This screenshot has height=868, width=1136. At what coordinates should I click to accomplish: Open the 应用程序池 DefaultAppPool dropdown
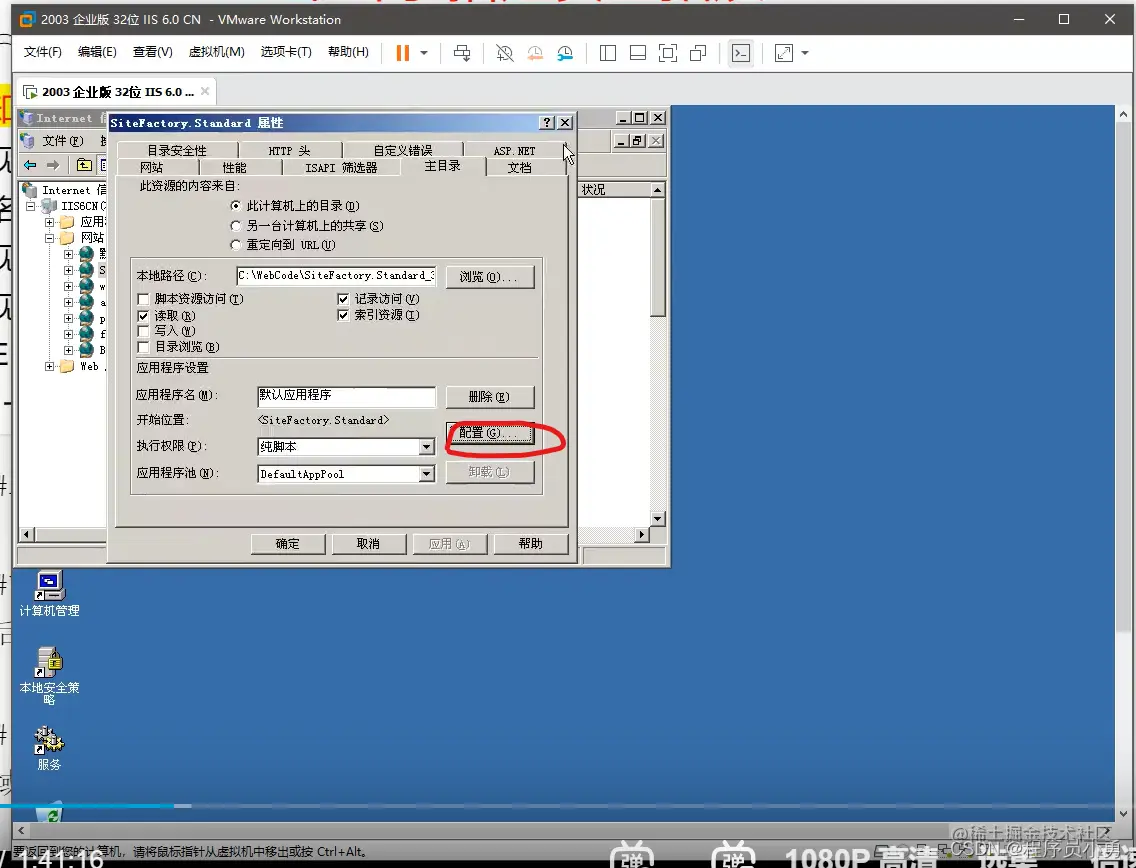click(x=427, y=474)
